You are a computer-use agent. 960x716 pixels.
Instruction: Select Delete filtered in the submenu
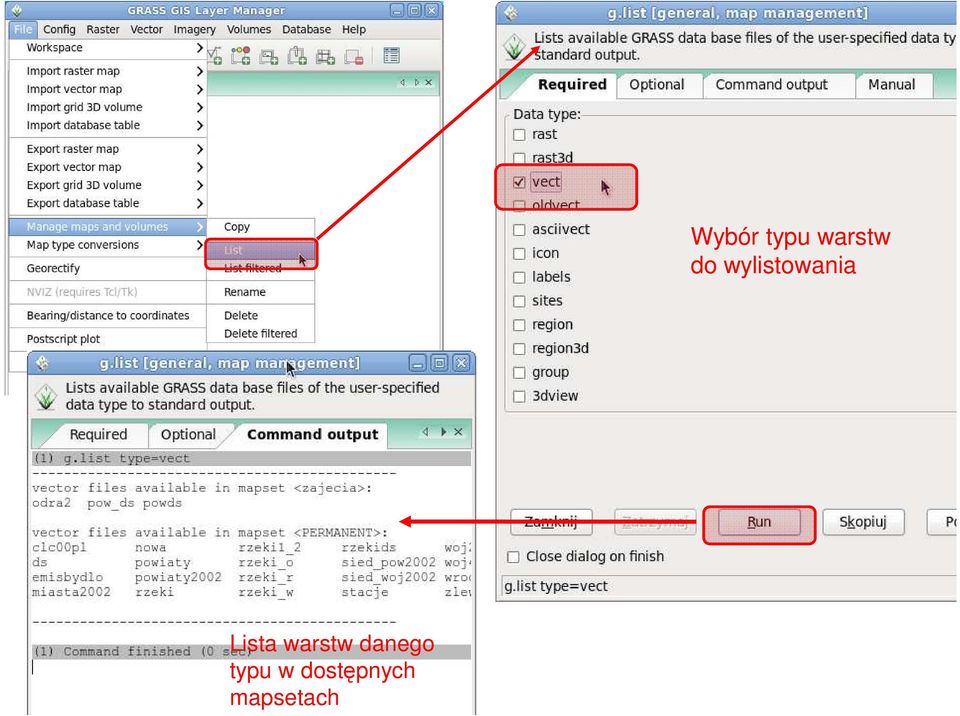click(x=261, y=334)
